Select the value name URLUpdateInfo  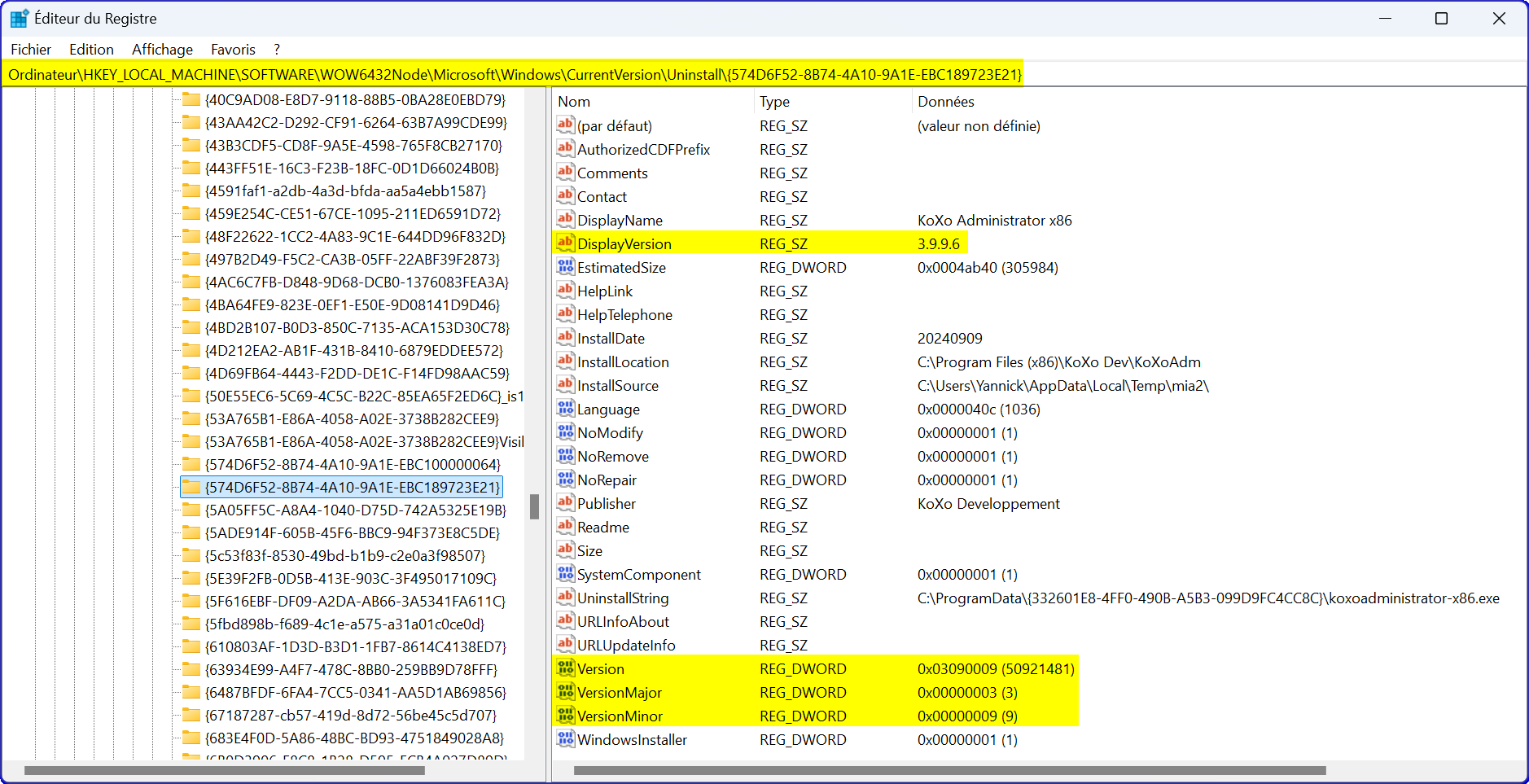(626, 645)
